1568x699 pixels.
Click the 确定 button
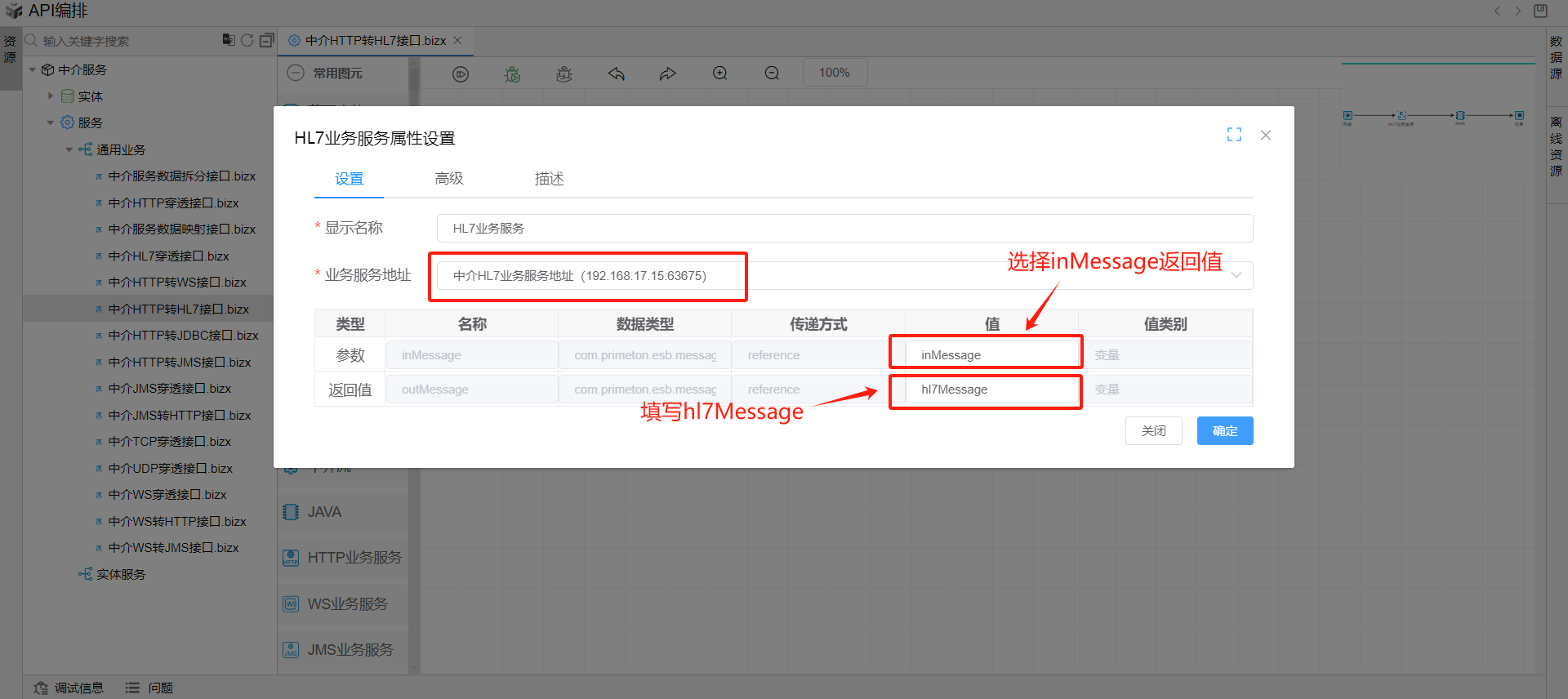(x=1224, y=431)
